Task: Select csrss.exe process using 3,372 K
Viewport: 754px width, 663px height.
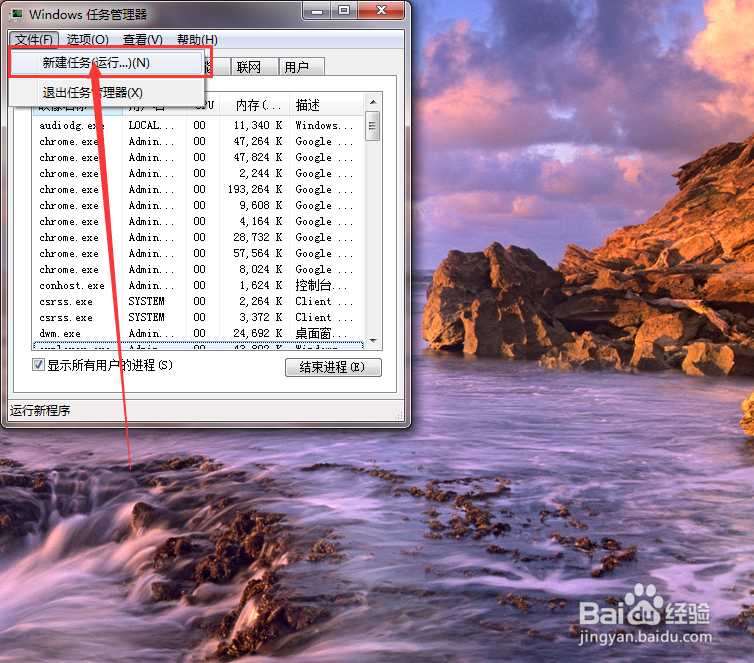Action: 198,318
